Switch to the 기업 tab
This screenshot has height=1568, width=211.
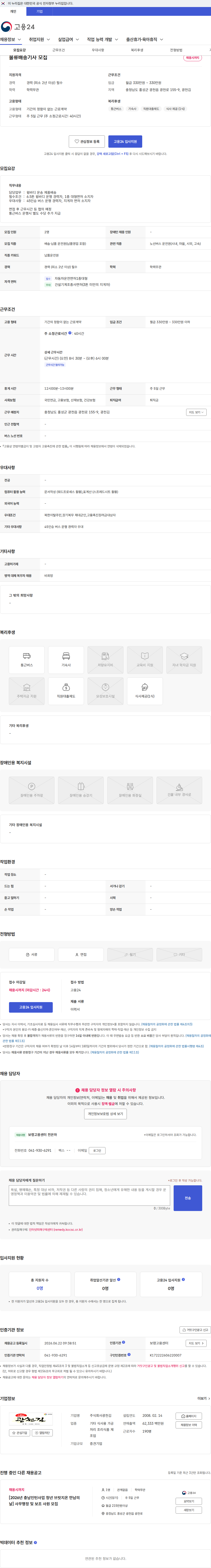coord(40,12)
